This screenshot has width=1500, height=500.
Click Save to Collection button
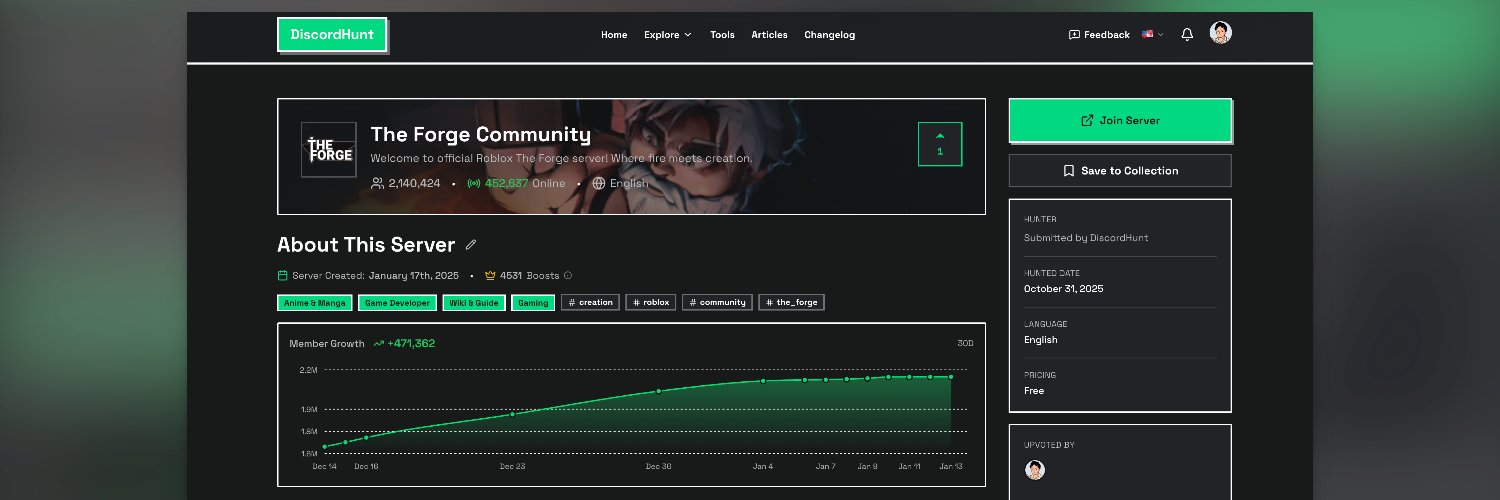tap(1120, 171)
